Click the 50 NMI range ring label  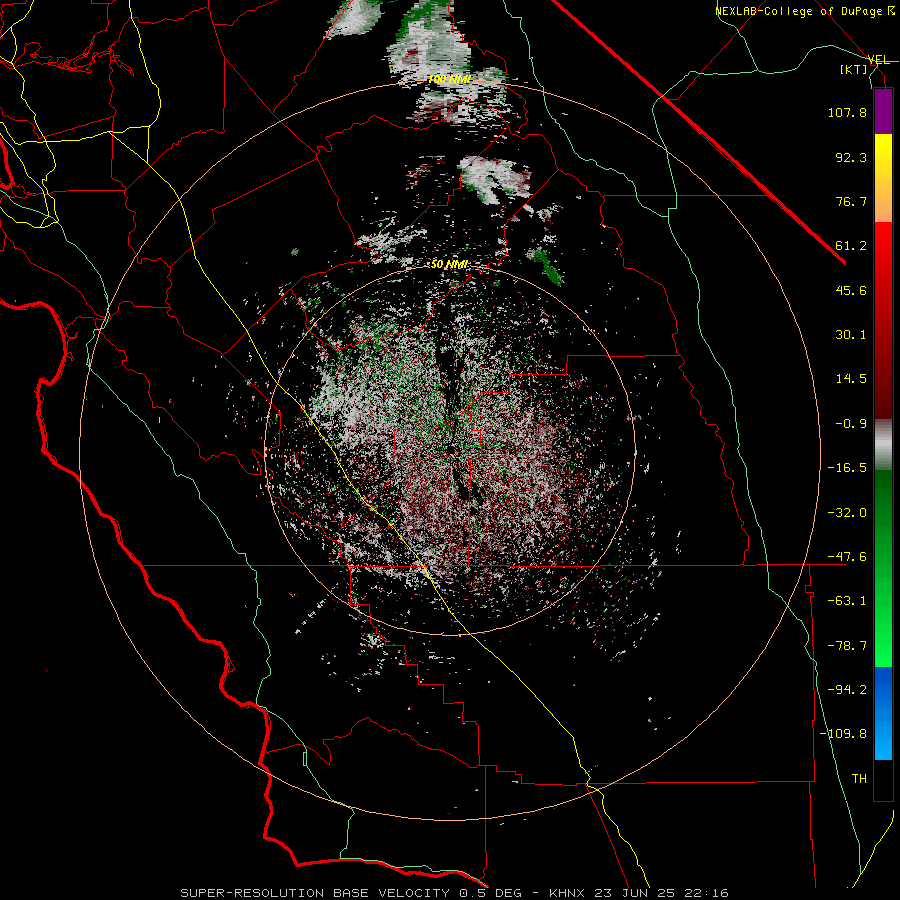(x=449, y=265)
